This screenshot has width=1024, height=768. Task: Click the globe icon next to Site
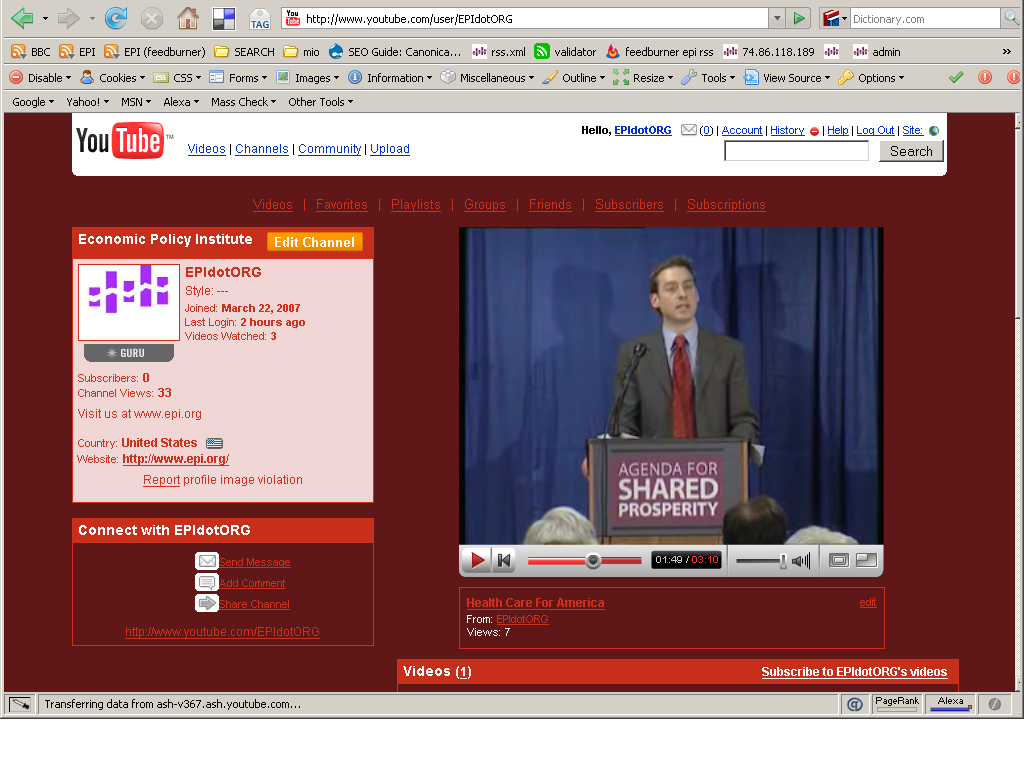pyautogui.click(x=934, y=131)
